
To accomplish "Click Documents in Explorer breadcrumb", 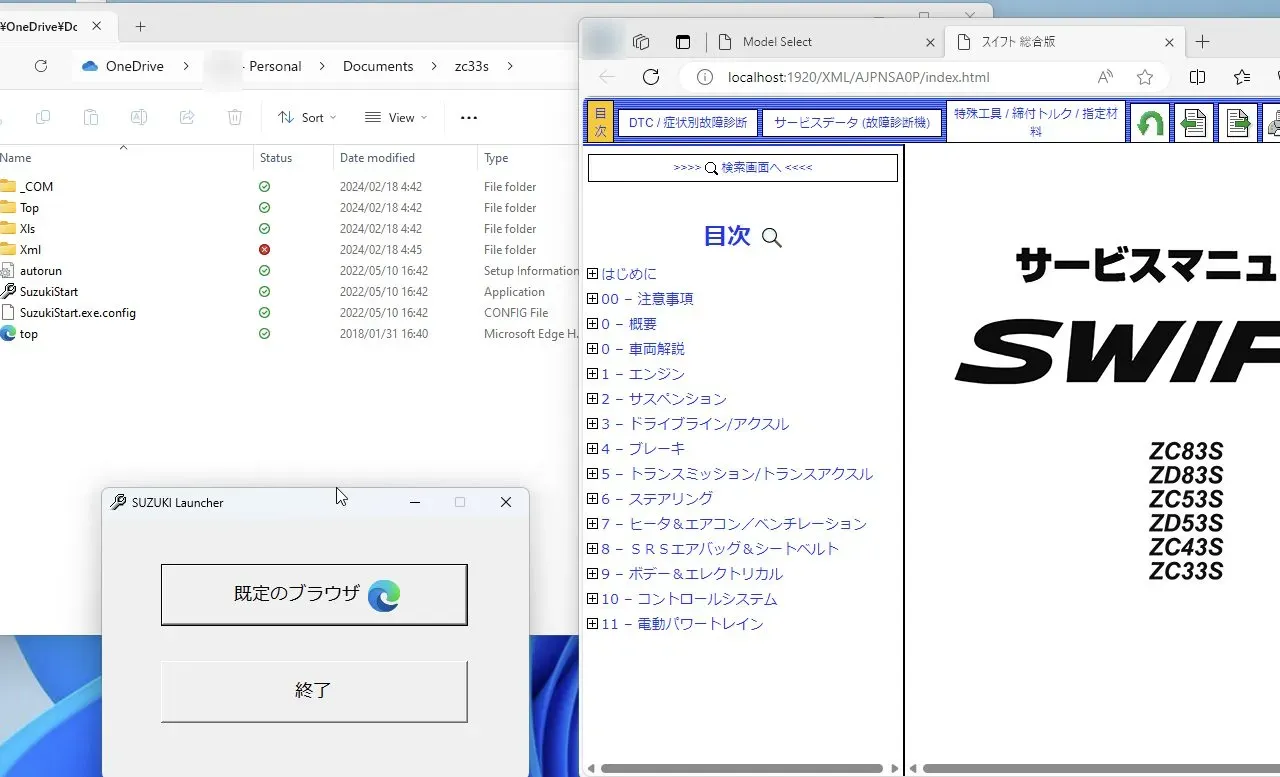I will click(378, 66).
